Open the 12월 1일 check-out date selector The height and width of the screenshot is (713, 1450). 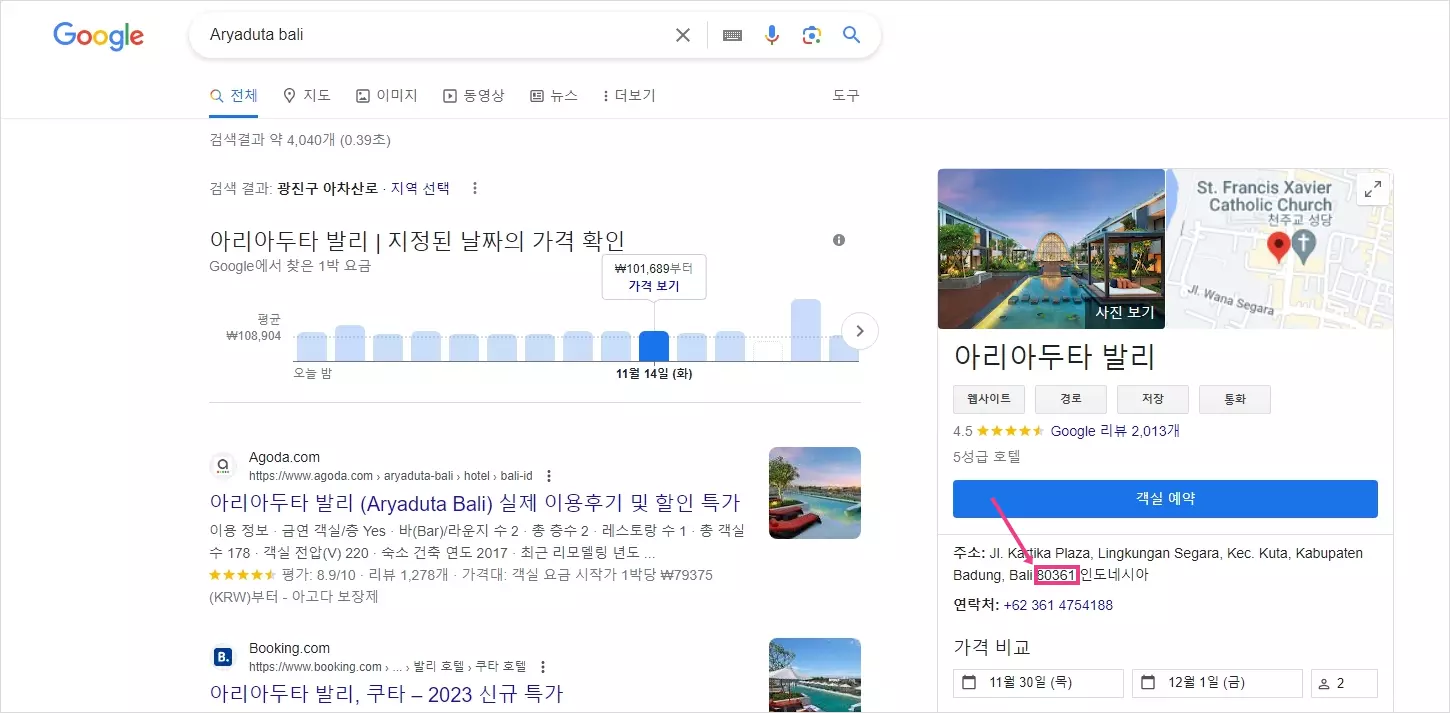tap(1216, 682)
